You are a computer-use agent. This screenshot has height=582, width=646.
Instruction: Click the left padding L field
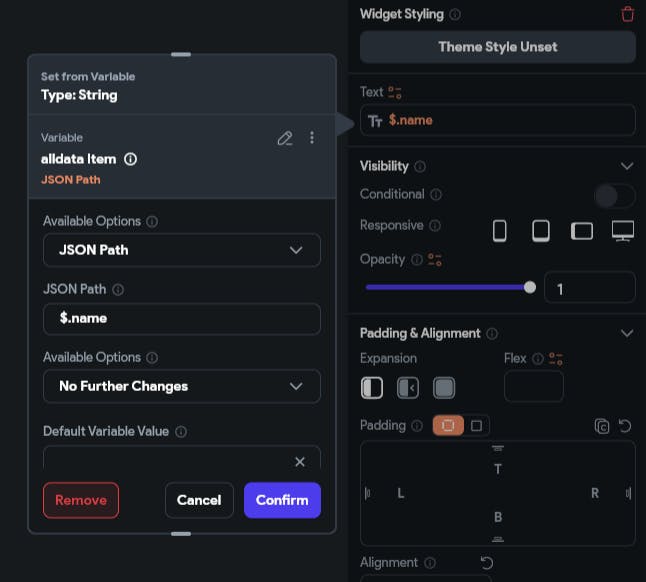pyautogui.click(x=400, y=493)
